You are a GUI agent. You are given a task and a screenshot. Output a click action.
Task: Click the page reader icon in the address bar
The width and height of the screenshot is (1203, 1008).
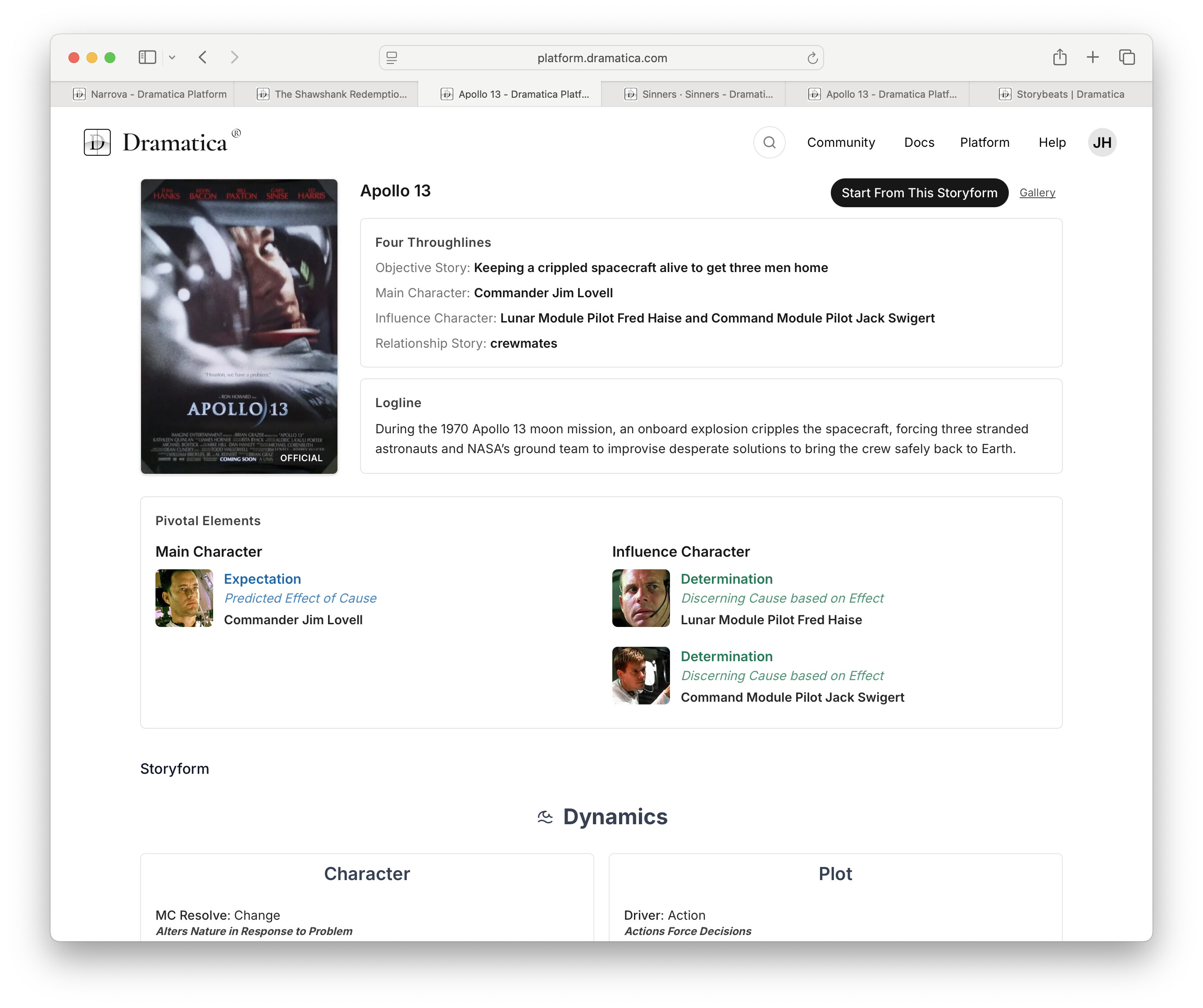point(392,58)
